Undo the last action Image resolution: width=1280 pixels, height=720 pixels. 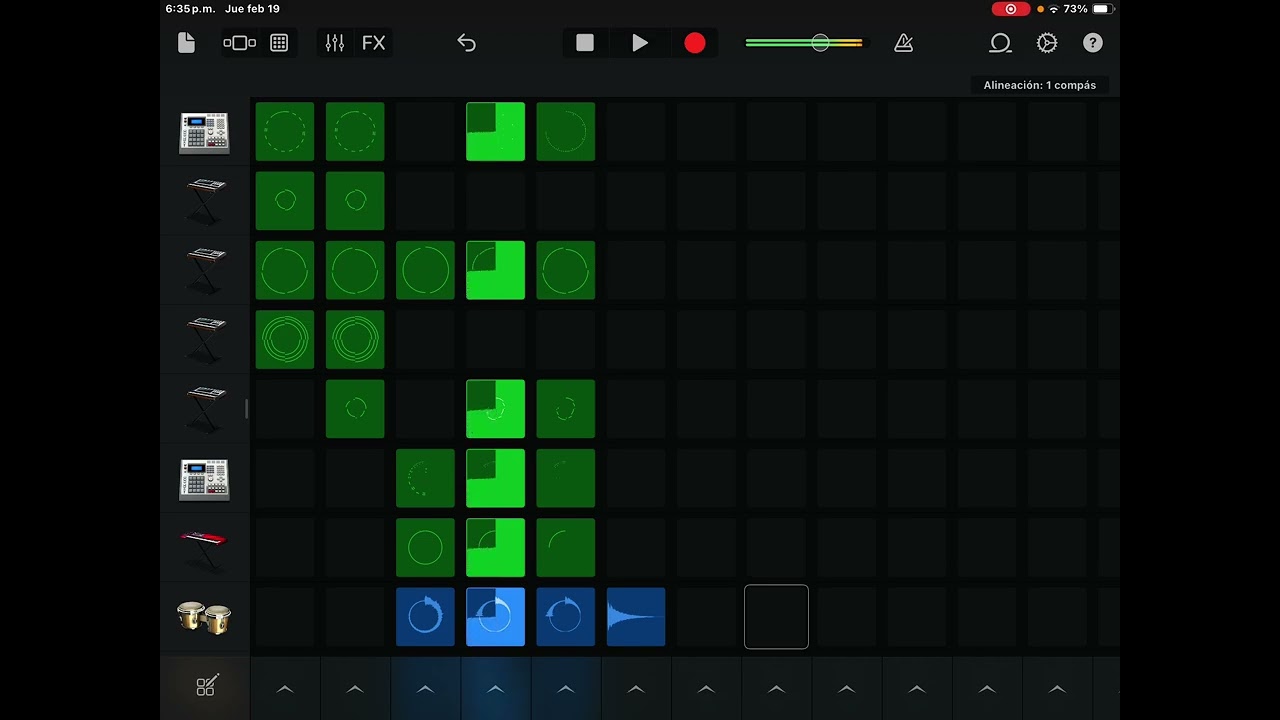(466, 43)
